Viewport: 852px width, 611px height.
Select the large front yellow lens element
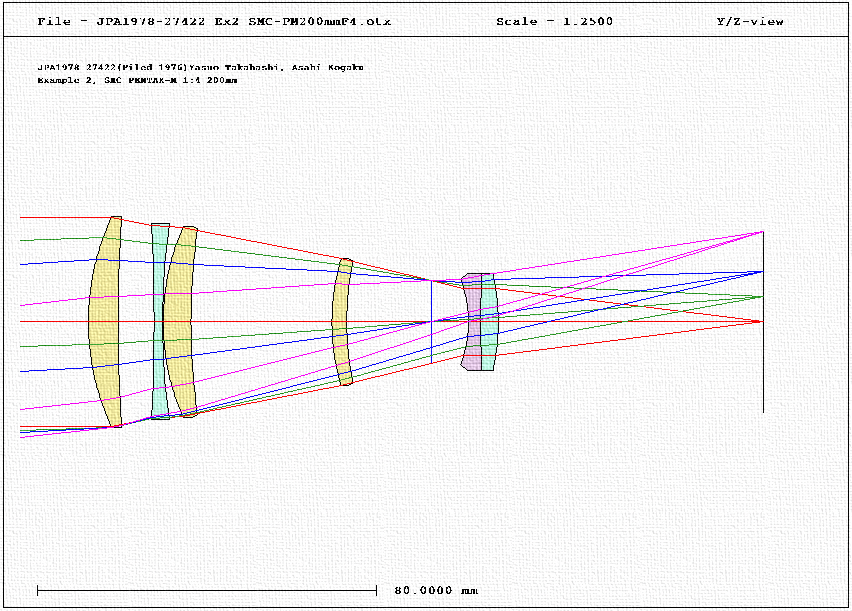105,321
